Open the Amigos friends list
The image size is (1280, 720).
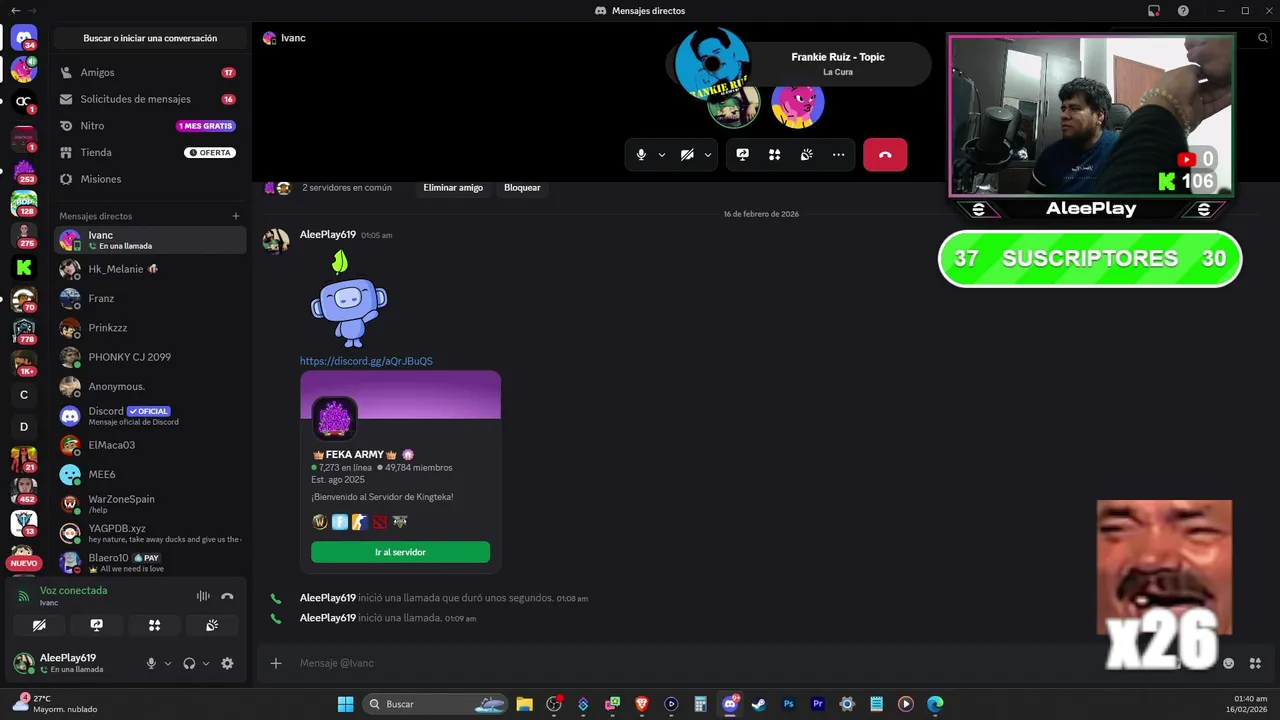(x=150, y=73)
